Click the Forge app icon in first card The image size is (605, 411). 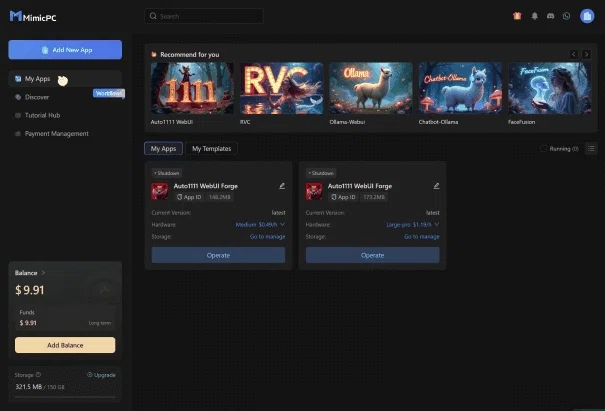click(159, 191)
